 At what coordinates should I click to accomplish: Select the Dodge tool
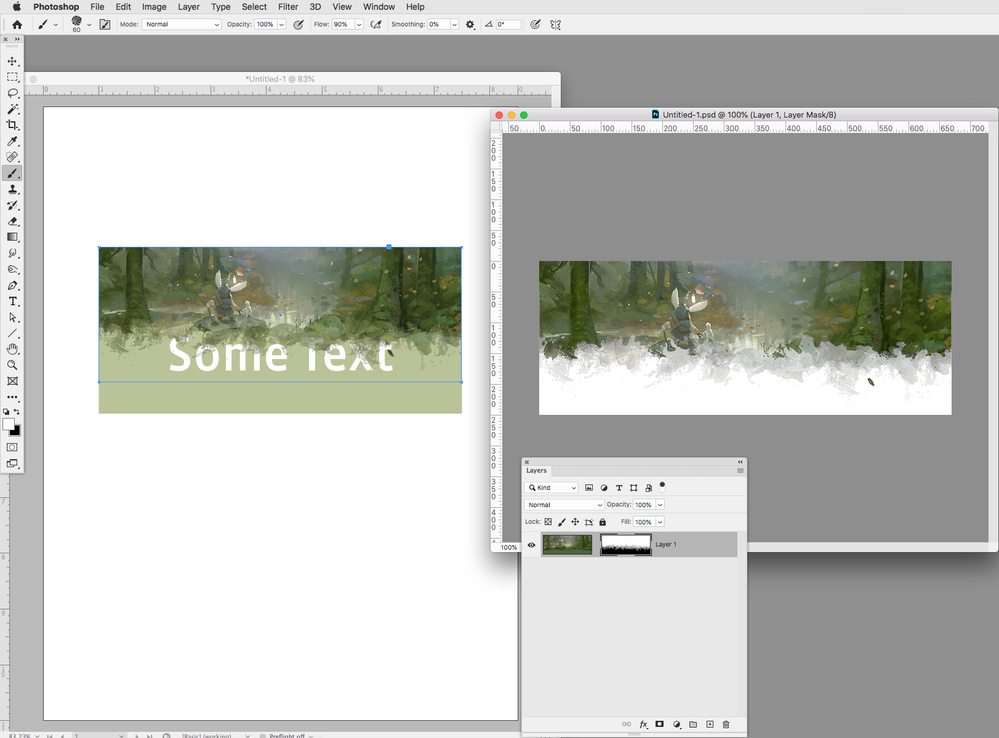click(12, 269)
